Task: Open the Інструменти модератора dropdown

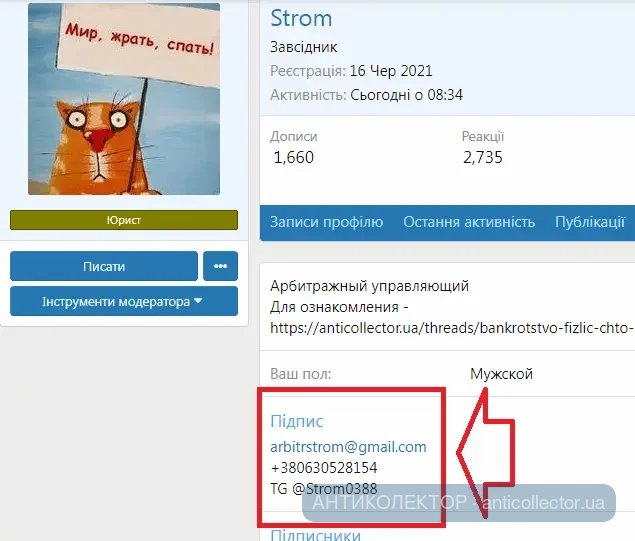Action: (x=124, y=301)
